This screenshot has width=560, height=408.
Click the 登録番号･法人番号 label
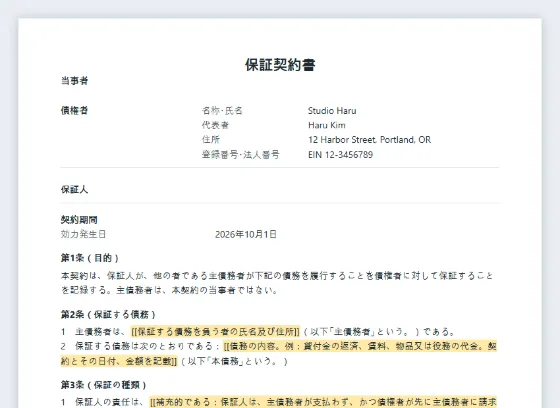[240, 155]
